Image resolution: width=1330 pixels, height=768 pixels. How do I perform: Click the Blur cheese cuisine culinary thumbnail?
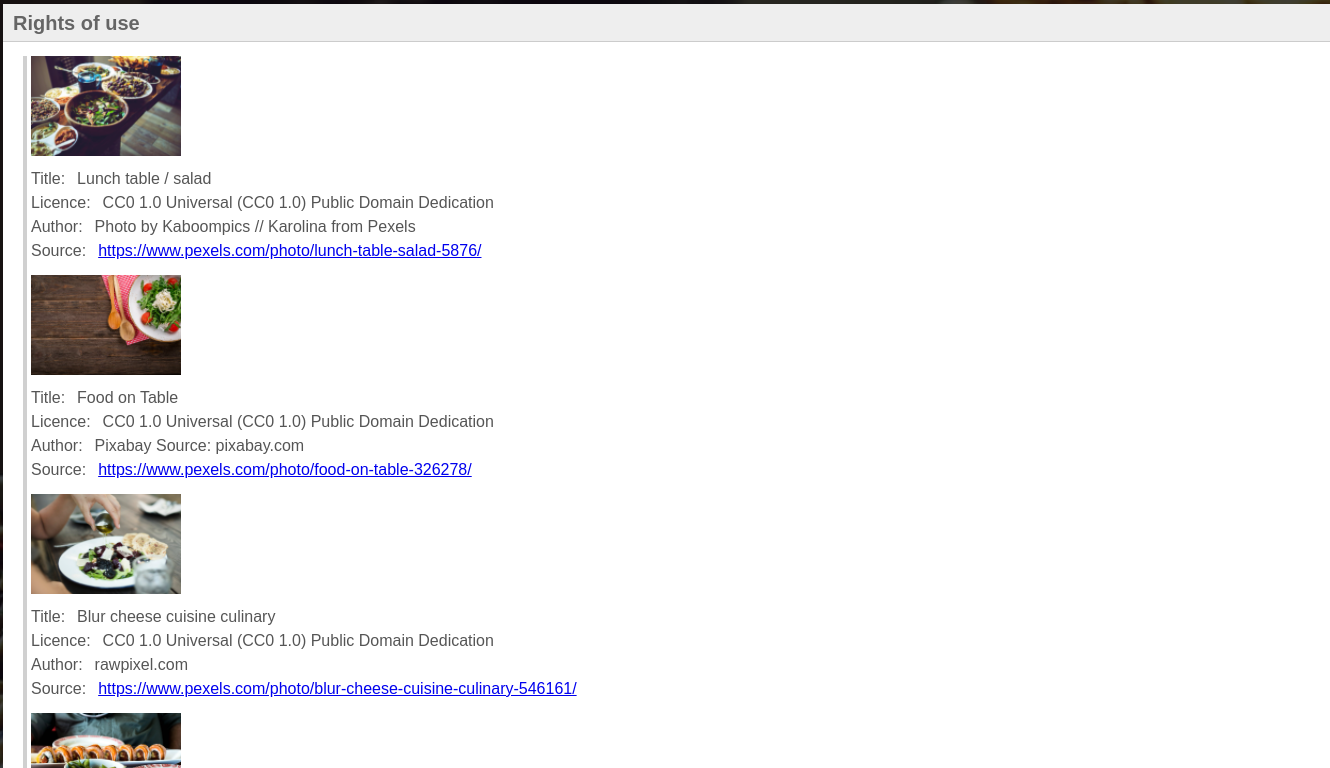pyautogui.click(x=106, y=544)
